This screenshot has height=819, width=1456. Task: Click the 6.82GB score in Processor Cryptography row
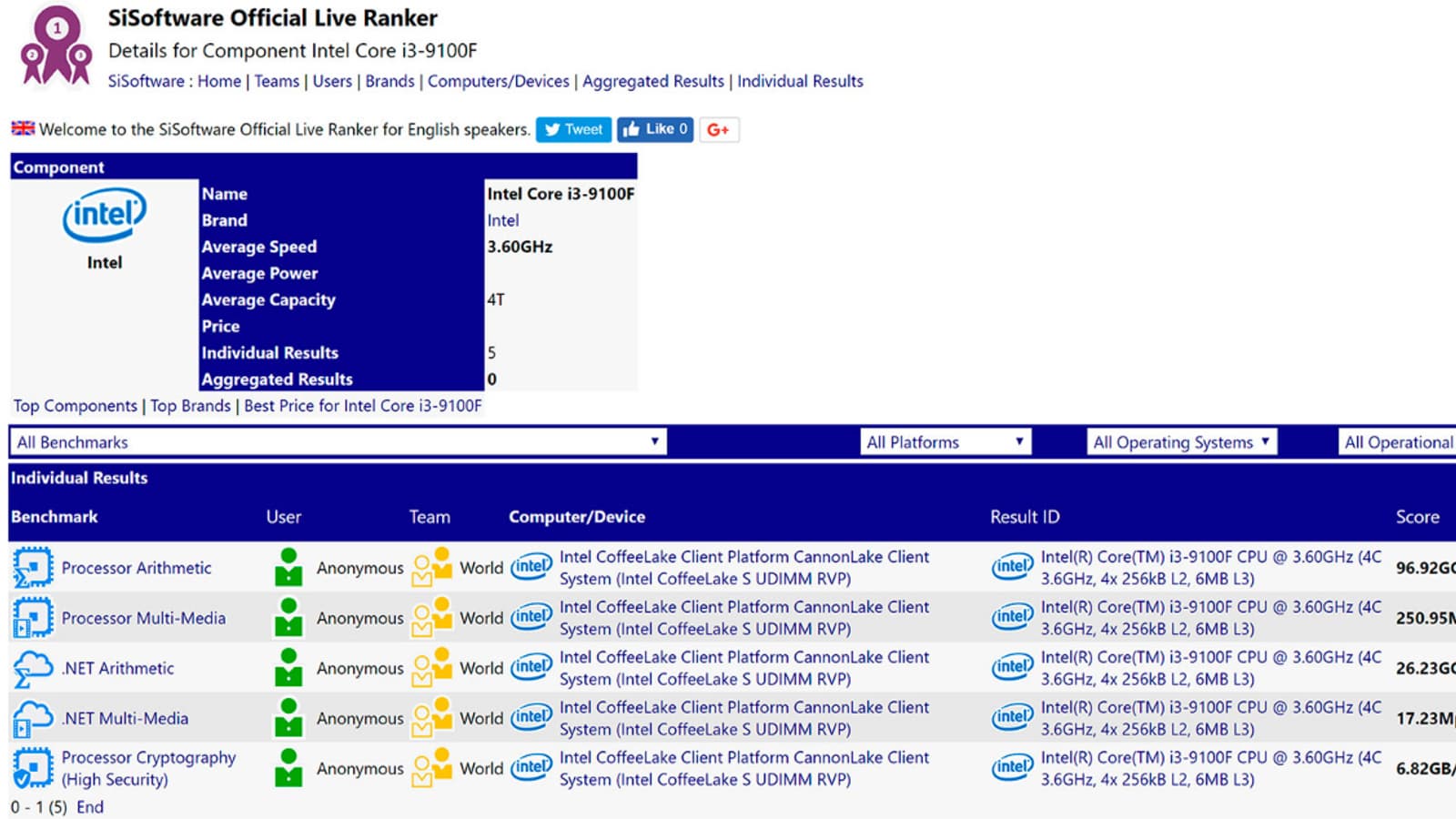click(1425, 768)
